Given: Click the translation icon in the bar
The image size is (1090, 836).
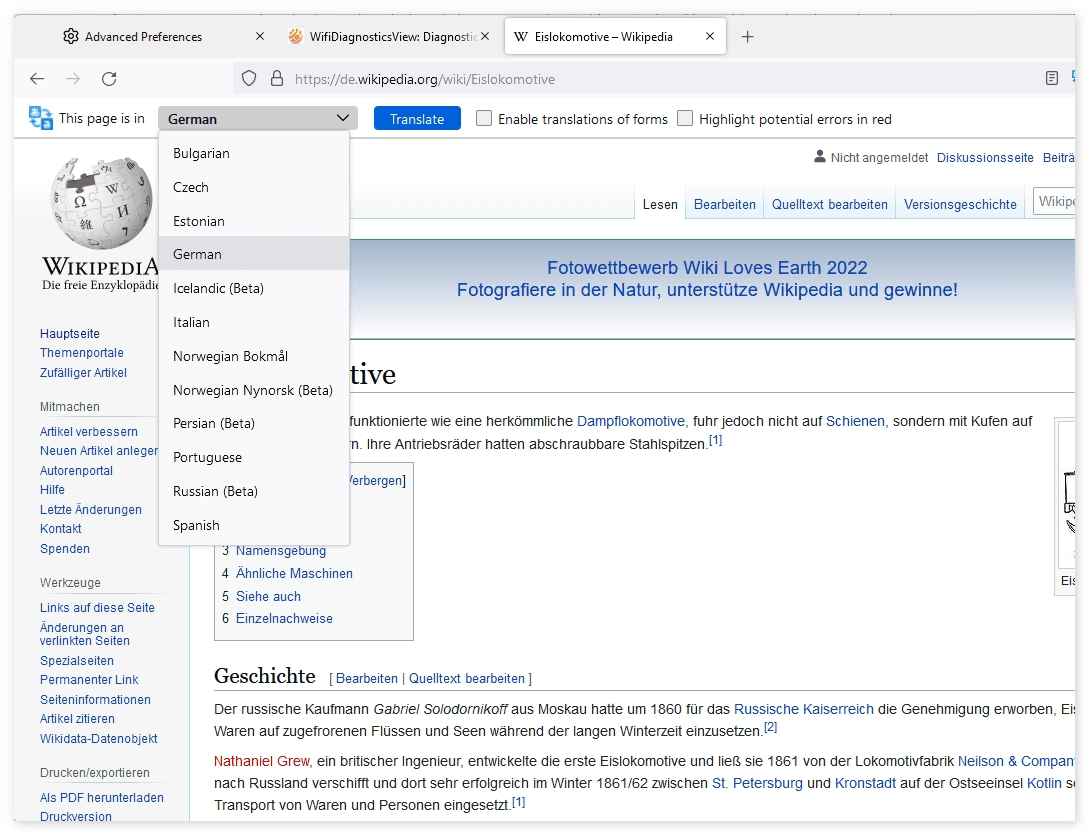Looking at the screenshot, I should (41, 118).
